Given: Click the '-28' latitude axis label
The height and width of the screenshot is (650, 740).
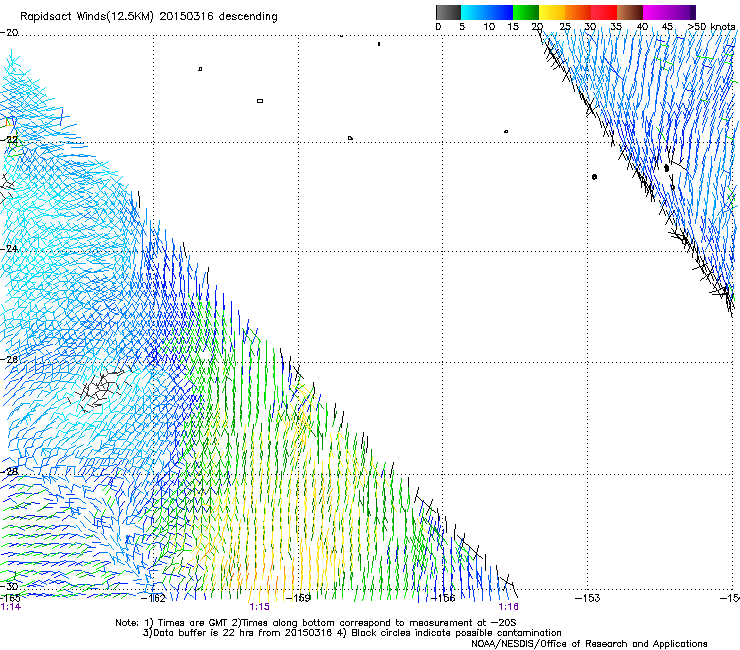Looking at the screenshot, I should pyautogui.click(x=9, y=471).
